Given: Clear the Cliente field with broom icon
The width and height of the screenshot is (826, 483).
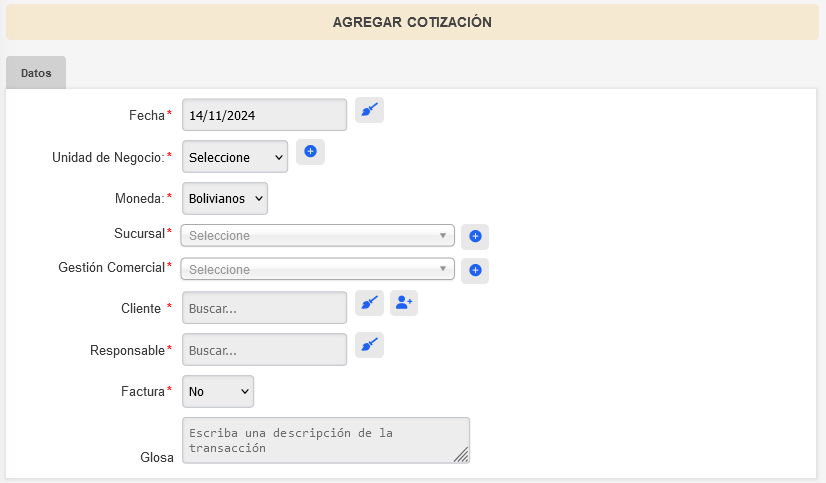Looking at the screenshot, I should [369, 303].
